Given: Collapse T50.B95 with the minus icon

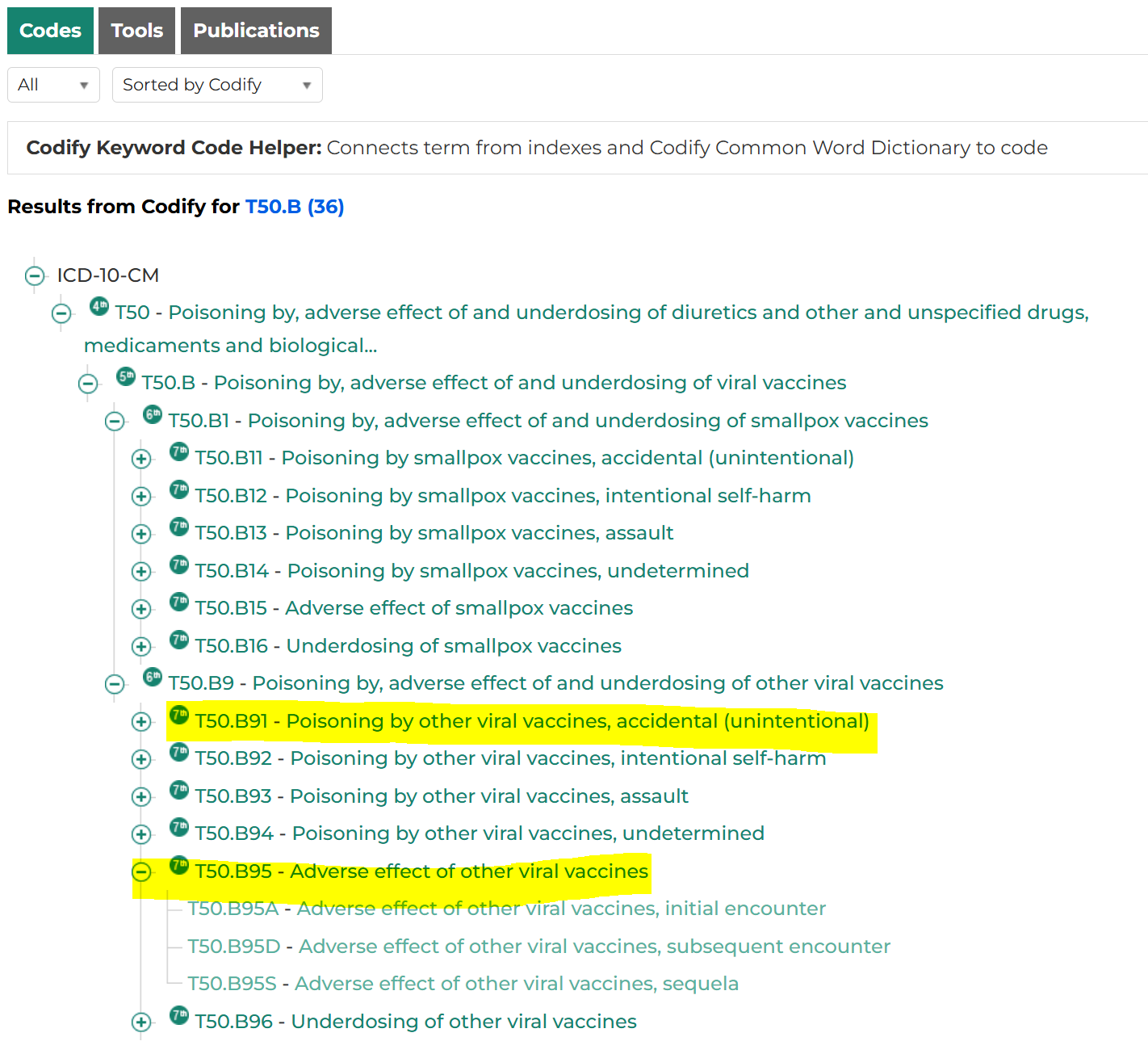Looking at the screenshot, I should pos(141,871).
